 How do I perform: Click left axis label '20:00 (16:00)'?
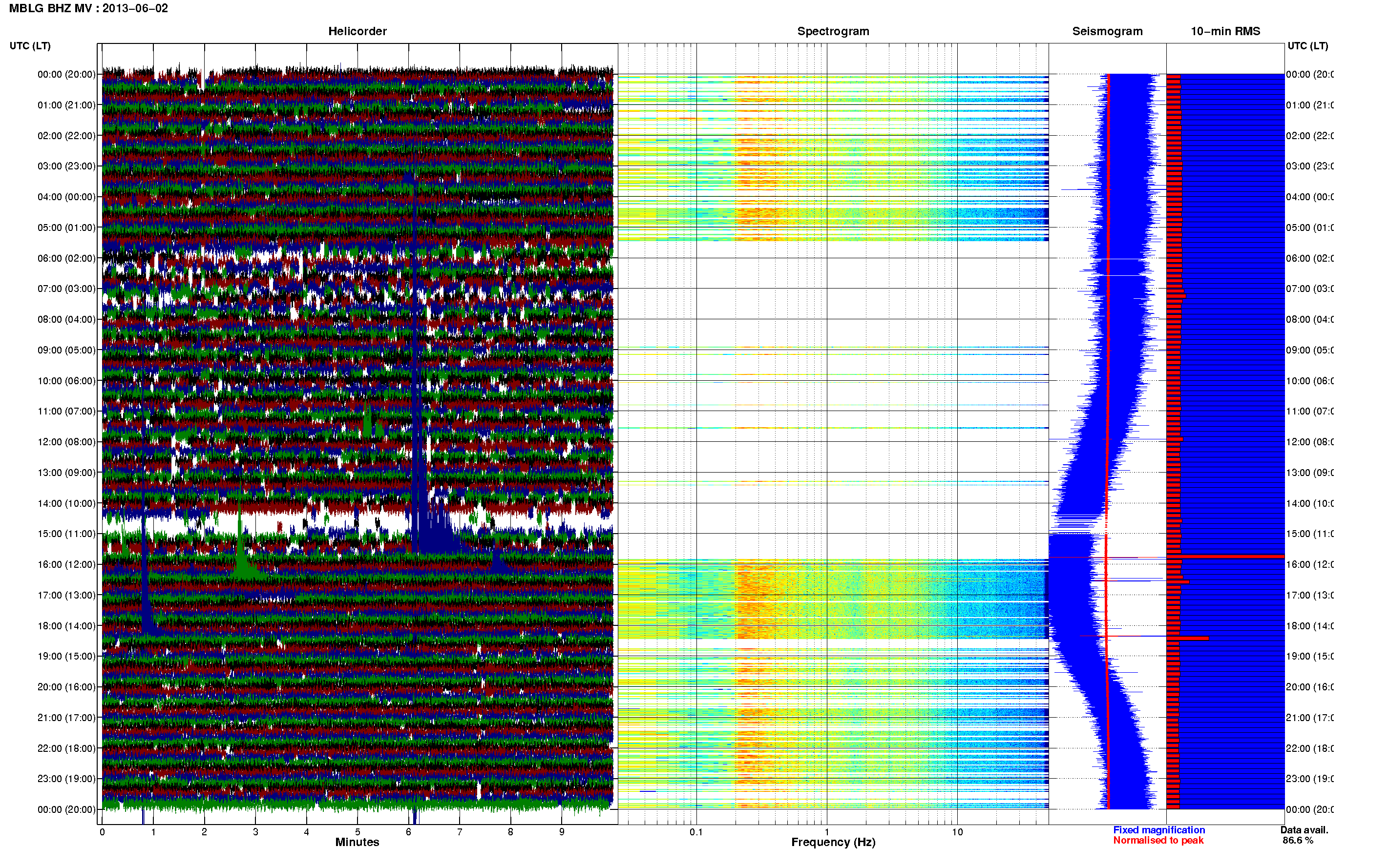(x=66, y=687)
